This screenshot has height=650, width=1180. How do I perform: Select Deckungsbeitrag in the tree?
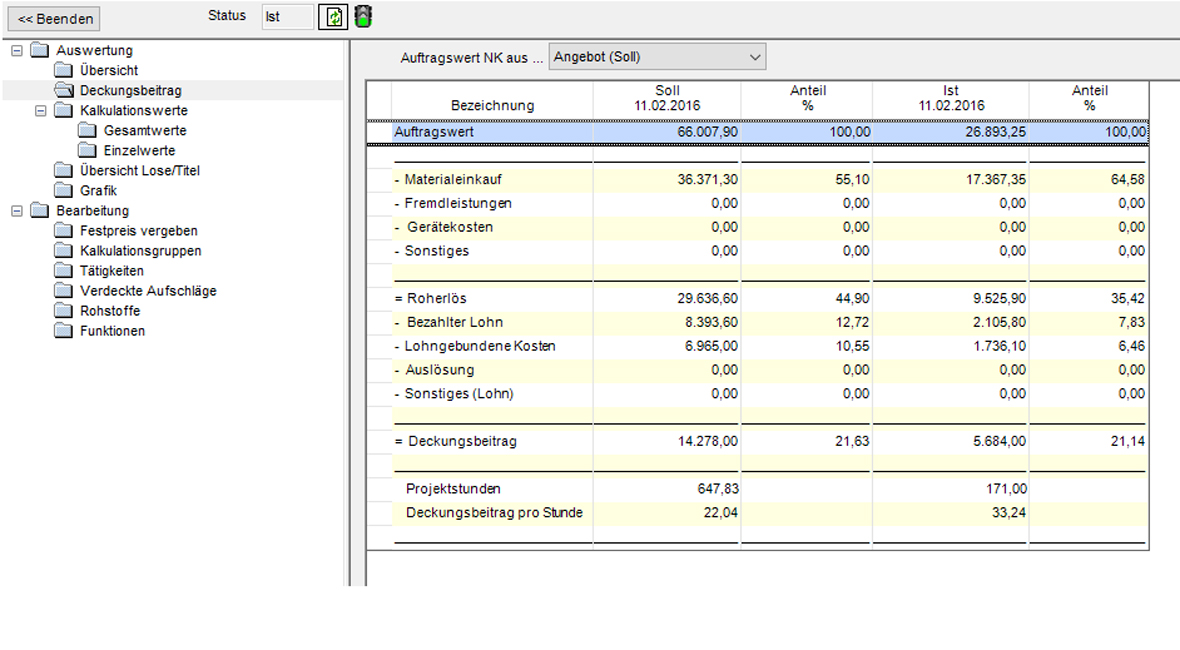point(130,91)
